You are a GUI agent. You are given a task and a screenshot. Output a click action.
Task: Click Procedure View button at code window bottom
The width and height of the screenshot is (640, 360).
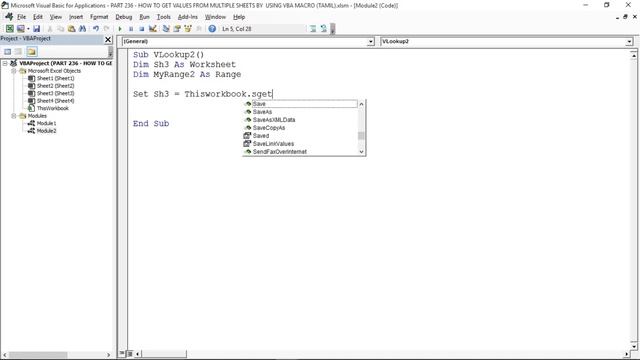(x=122, y=353)
